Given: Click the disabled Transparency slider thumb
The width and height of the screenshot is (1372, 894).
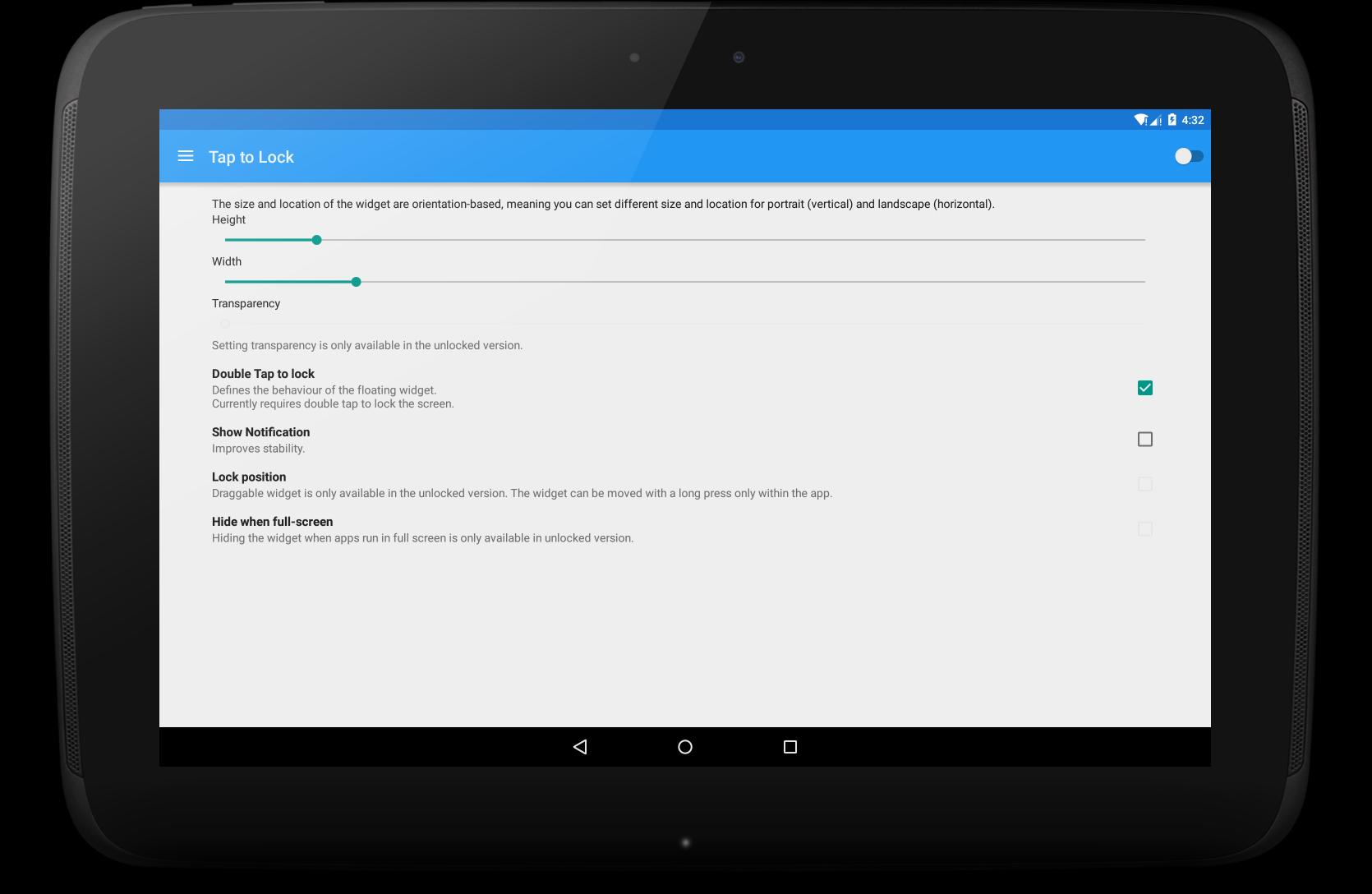Looking at the screenshot, I should (225, 324).
